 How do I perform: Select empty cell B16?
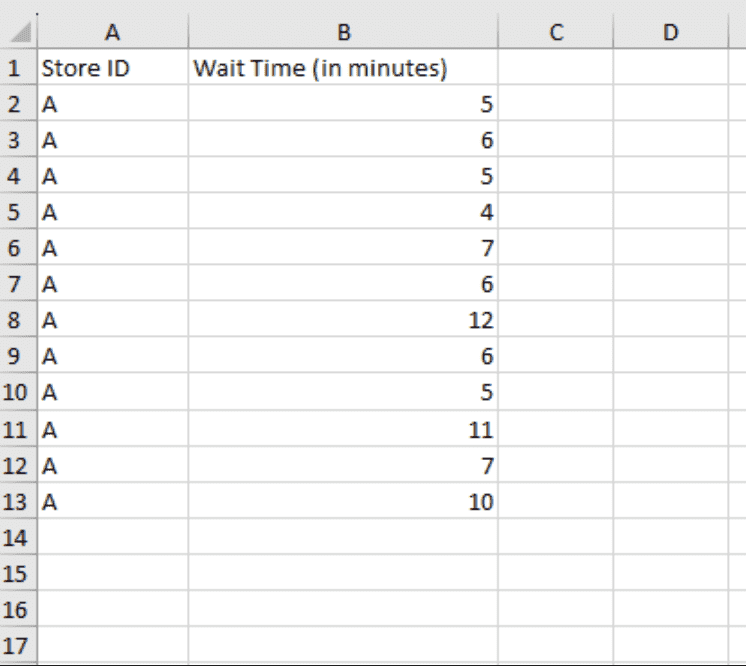[343, 609]
